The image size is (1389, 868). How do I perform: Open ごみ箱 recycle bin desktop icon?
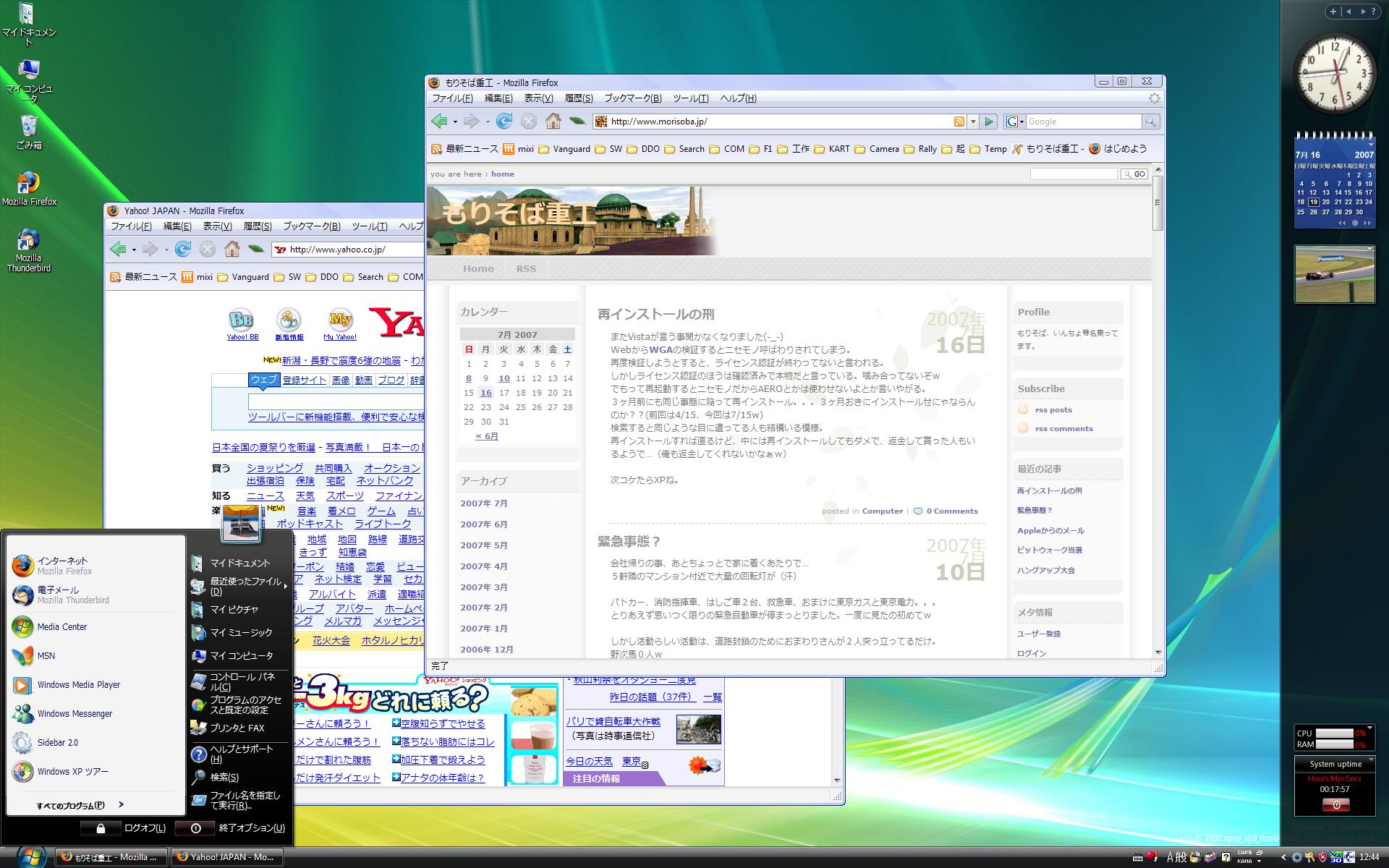[29, 132]
